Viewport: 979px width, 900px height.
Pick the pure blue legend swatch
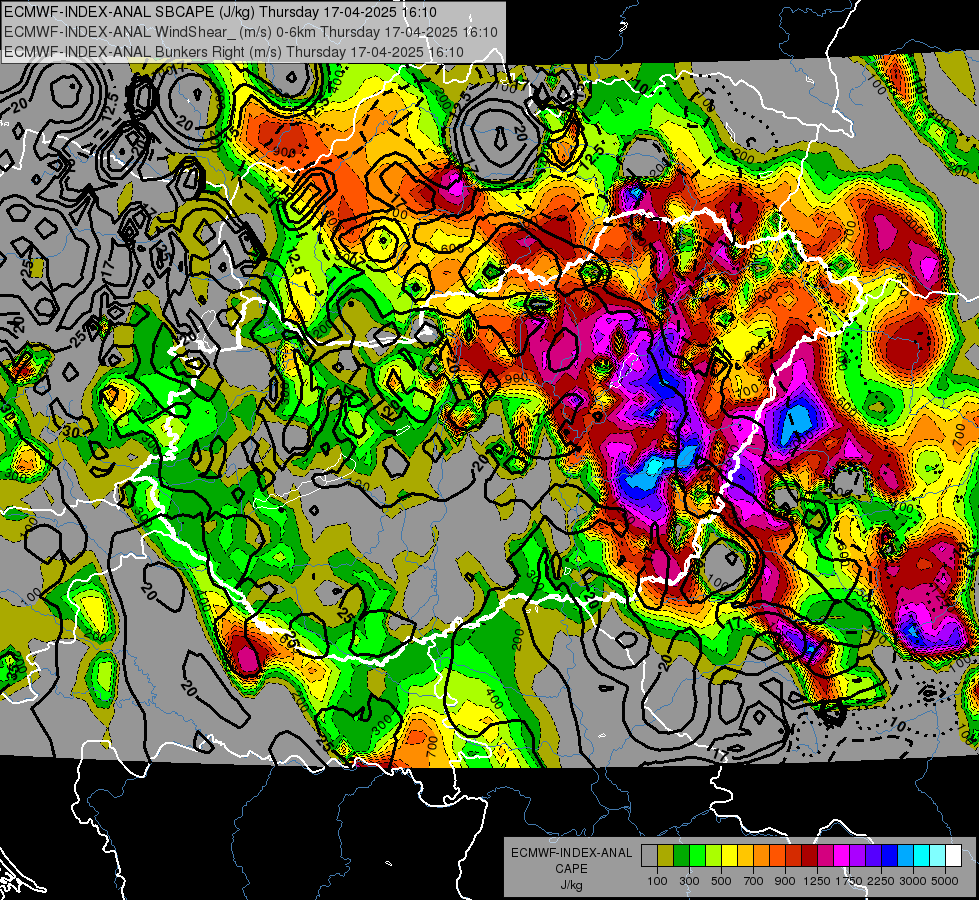[890, 856]
